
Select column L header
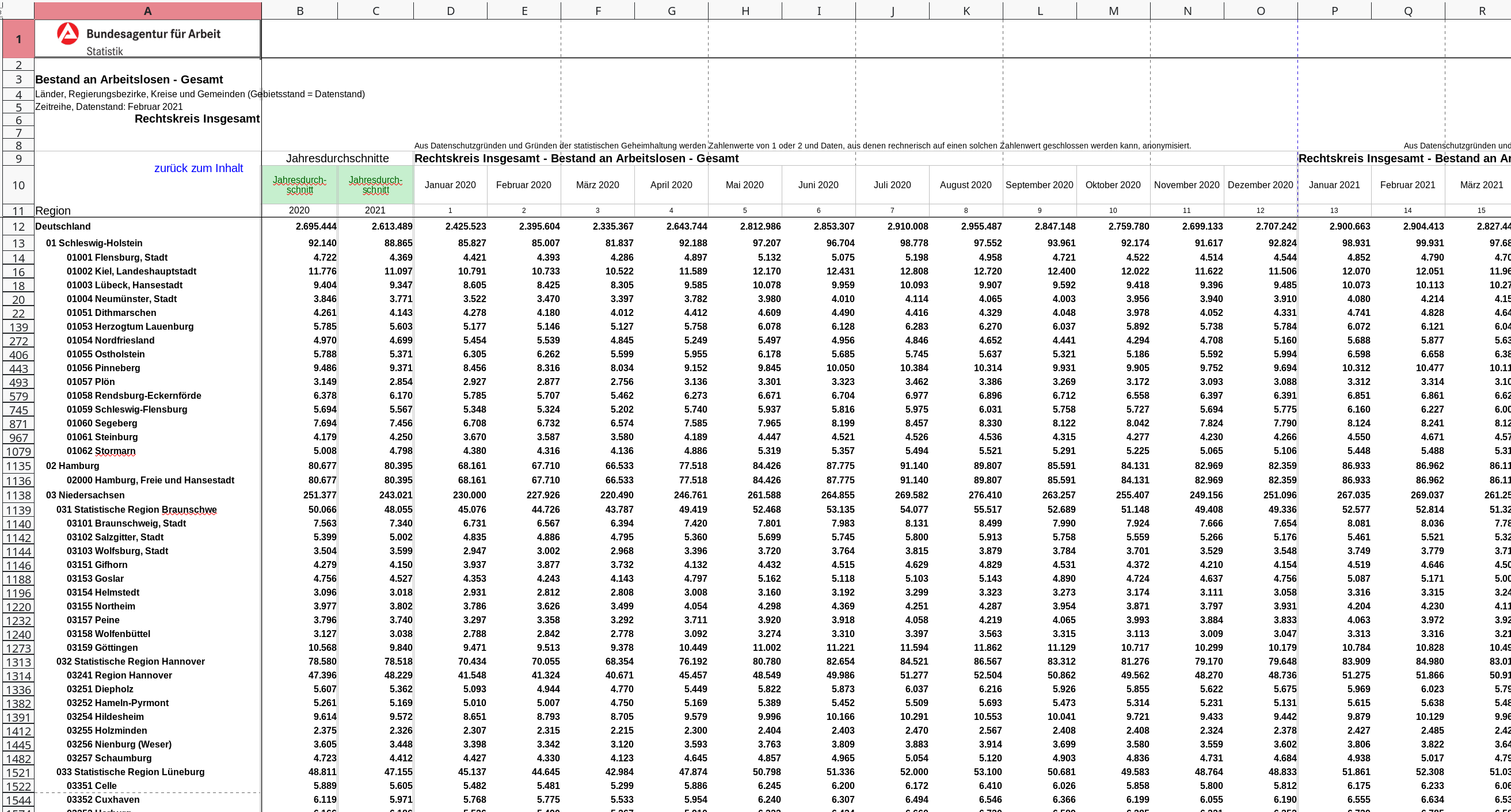(x=1040, y=10)
